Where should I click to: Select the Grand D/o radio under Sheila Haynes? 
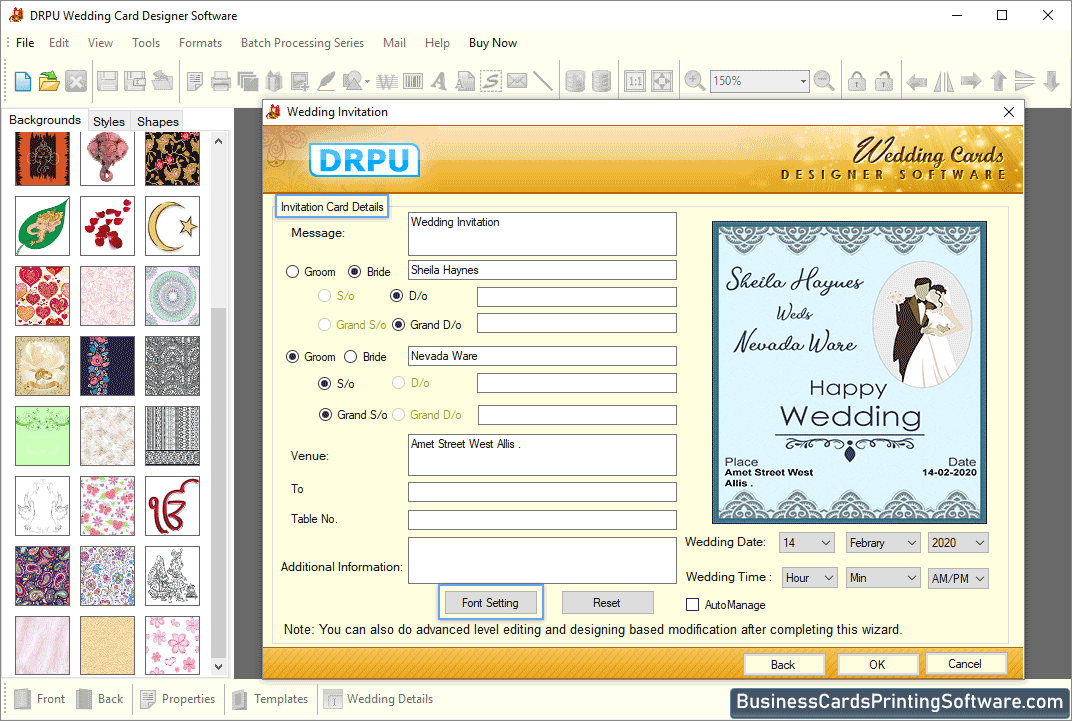(399, 325)
